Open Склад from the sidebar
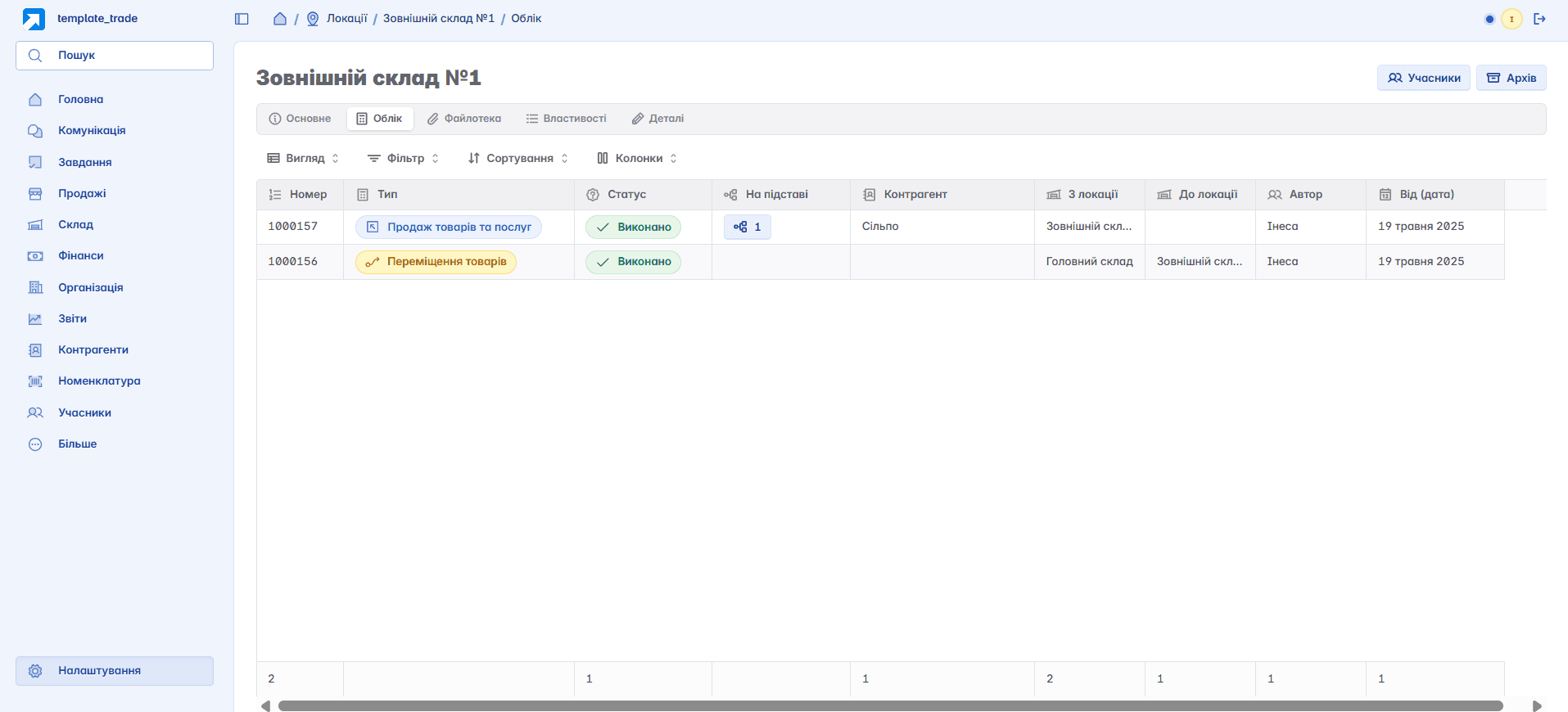The width and height of the screenshot is (1568, 712). click(x=115, y=225)
